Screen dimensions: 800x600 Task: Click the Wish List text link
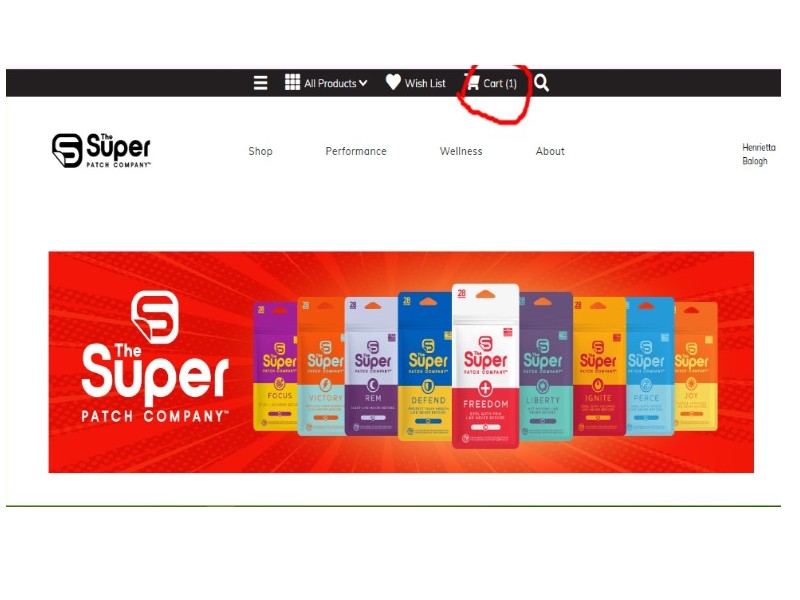(x=425, y=83)
